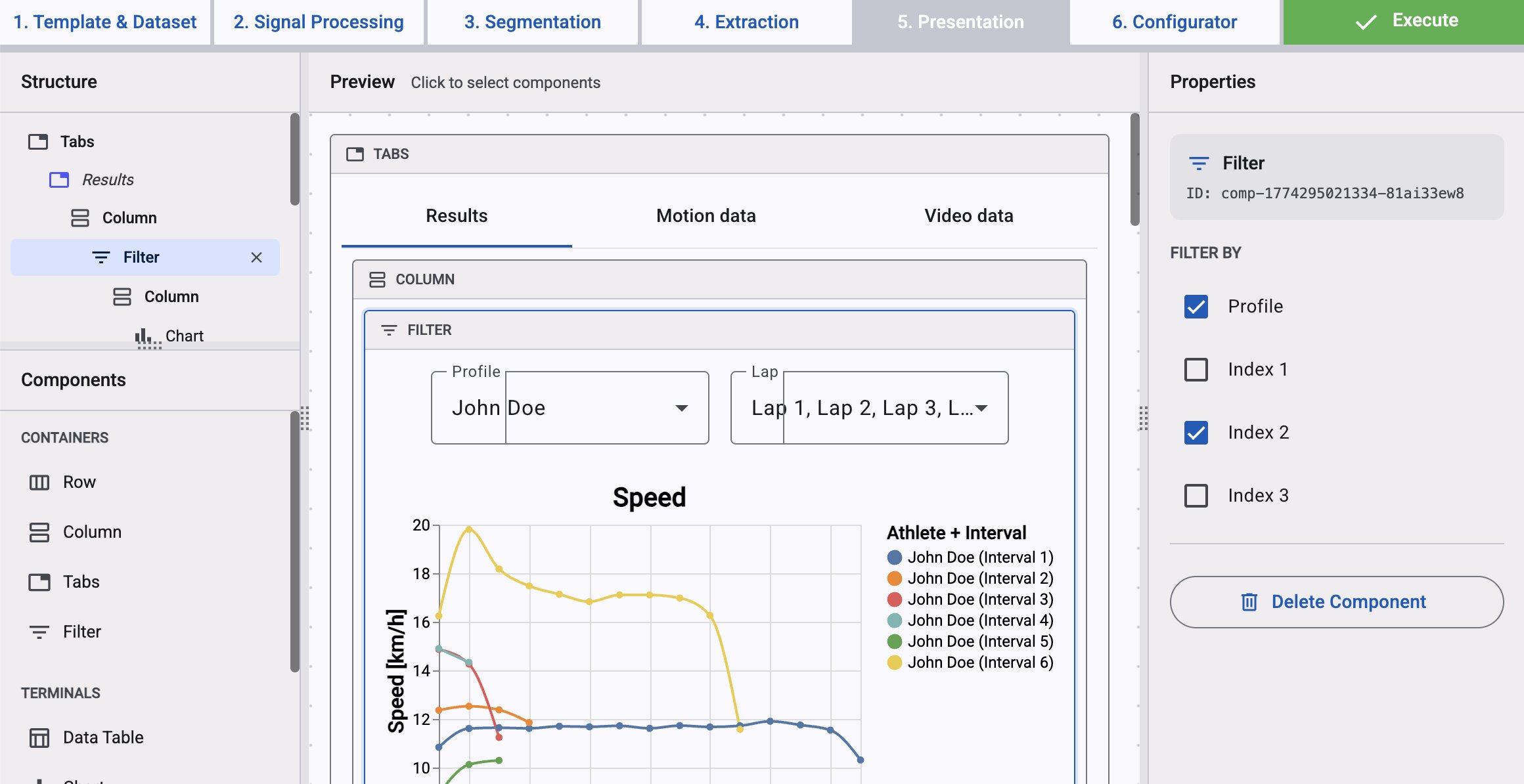Click the Tabs icon in Structure tree
Viewport: 1524px width, 784px height.
click(x=38, y=142)
